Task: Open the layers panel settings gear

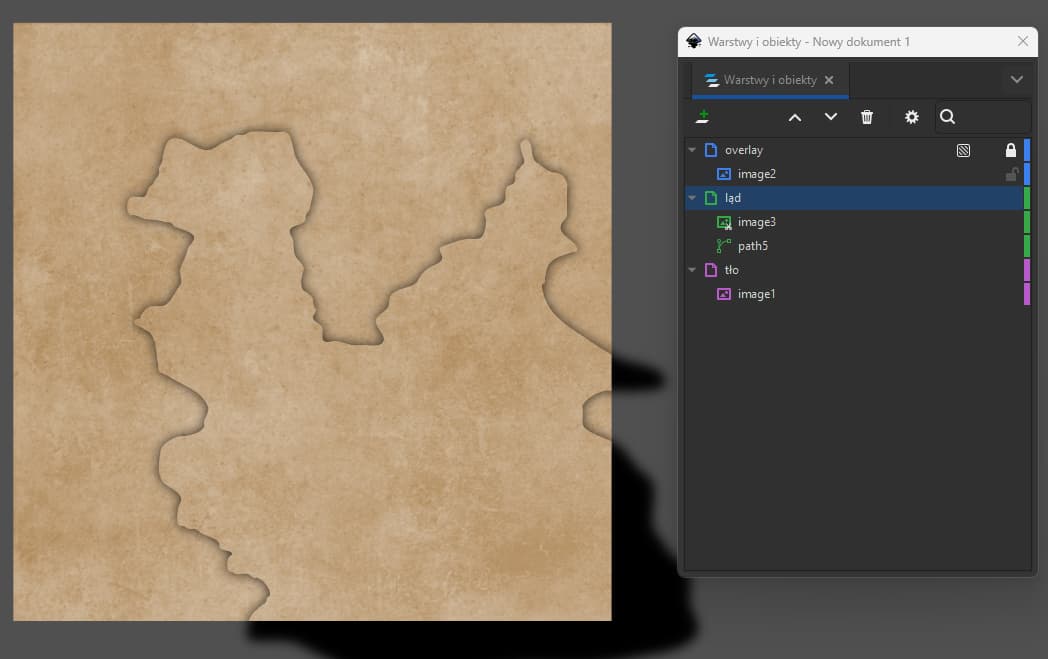Action: [x=911, y=117]
